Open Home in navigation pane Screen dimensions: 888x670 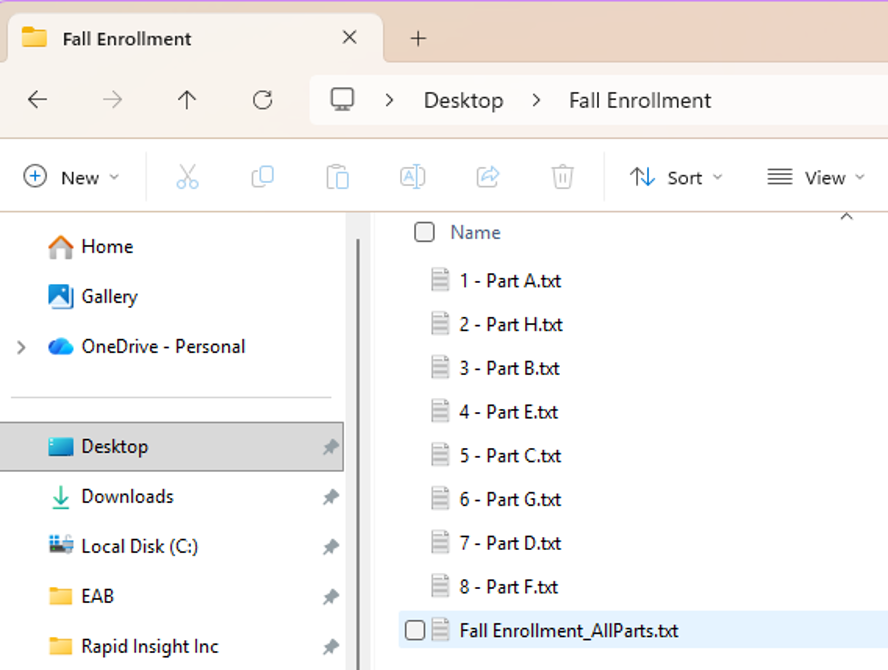click(91, 246)
